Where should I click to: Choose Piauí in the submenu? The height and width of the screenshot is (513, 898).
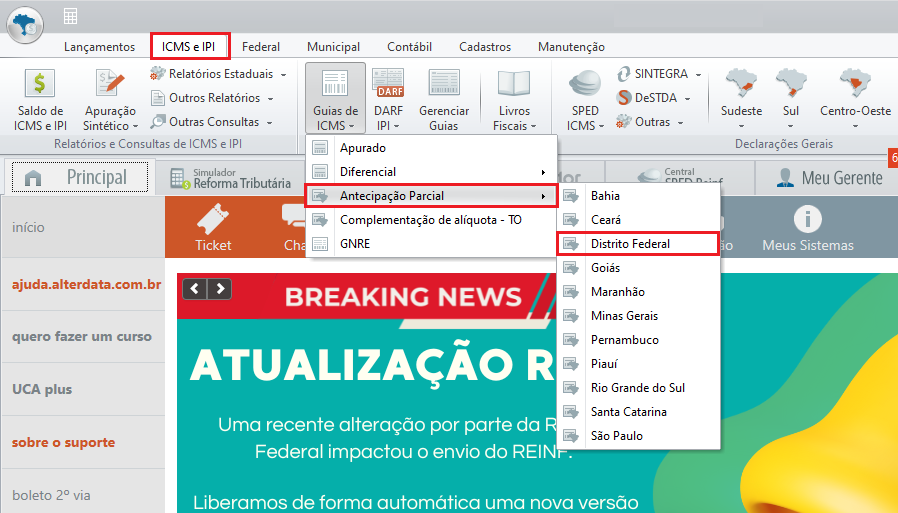pyautogui.click(x=639, y=364)
